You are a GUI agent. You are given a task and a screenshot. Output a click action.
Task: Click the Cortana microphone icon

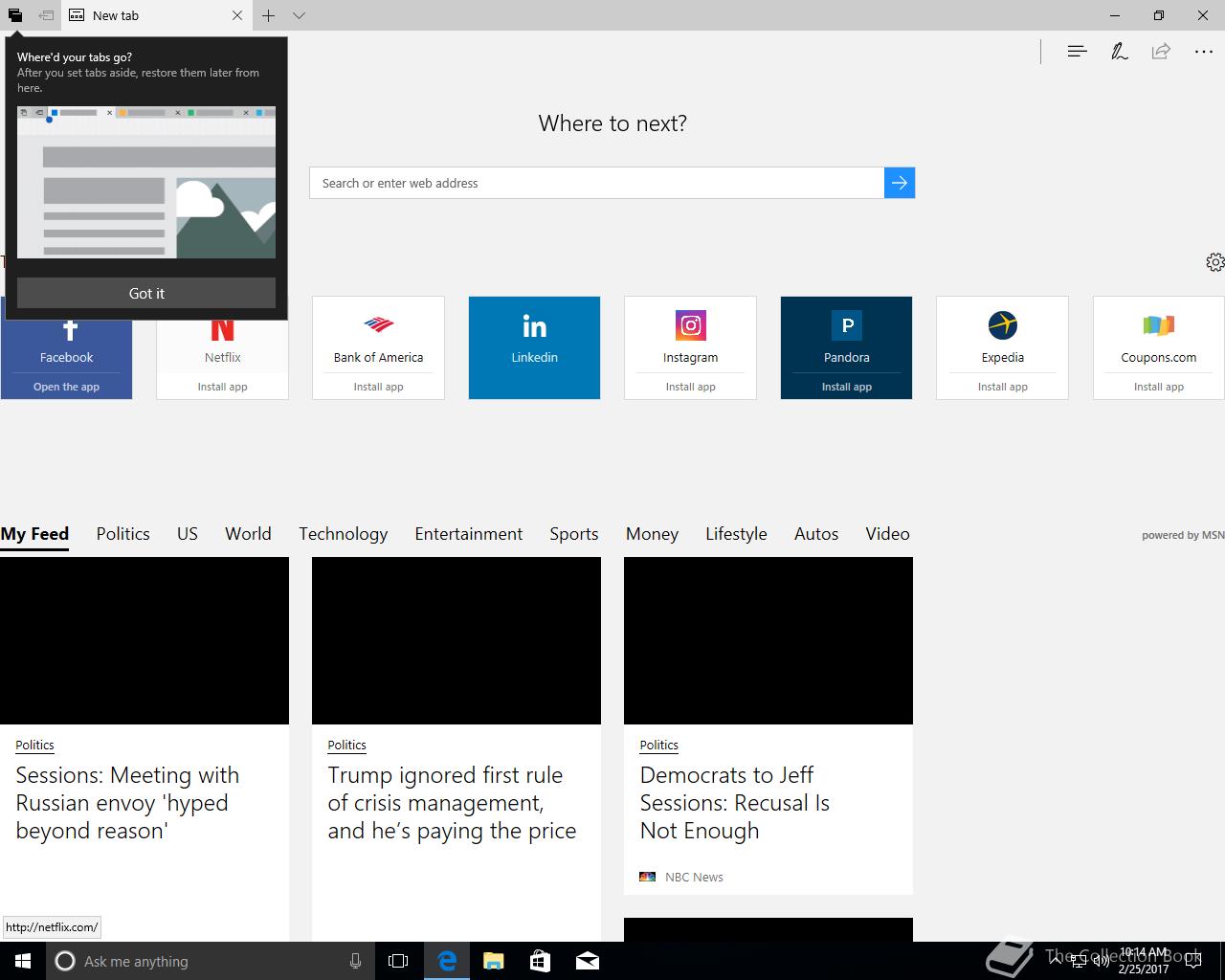pos(355,961)
